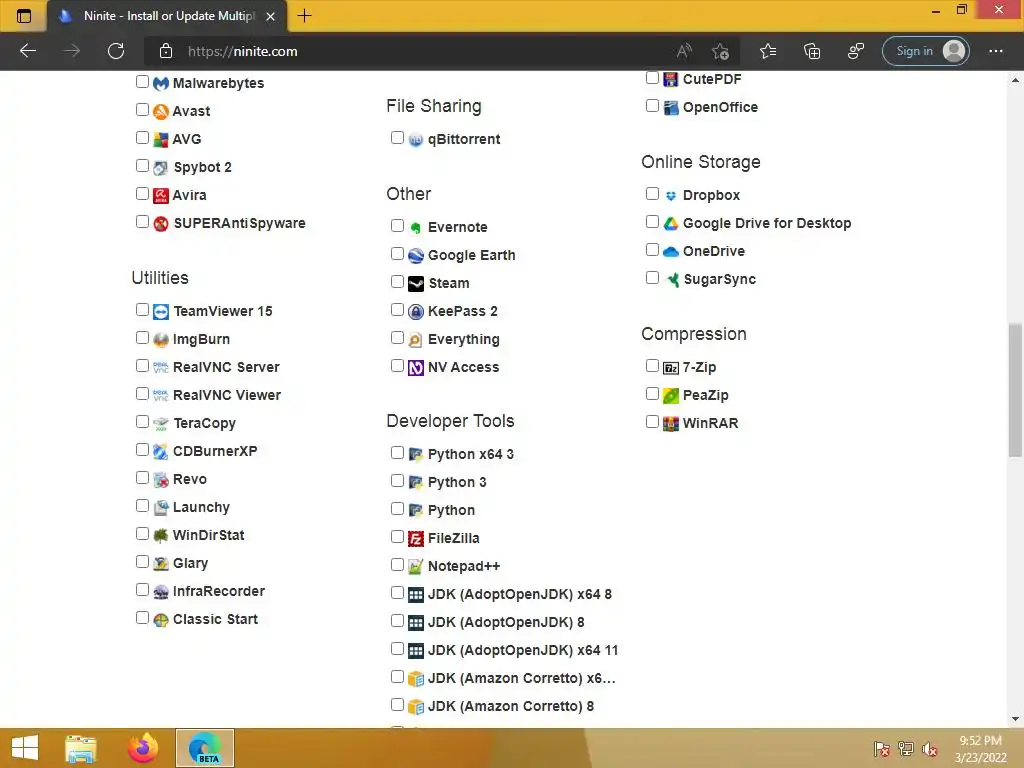Screen dimensions: 1024x768
Task: Click the Avast orange icon
Action: tap(161, 112)
